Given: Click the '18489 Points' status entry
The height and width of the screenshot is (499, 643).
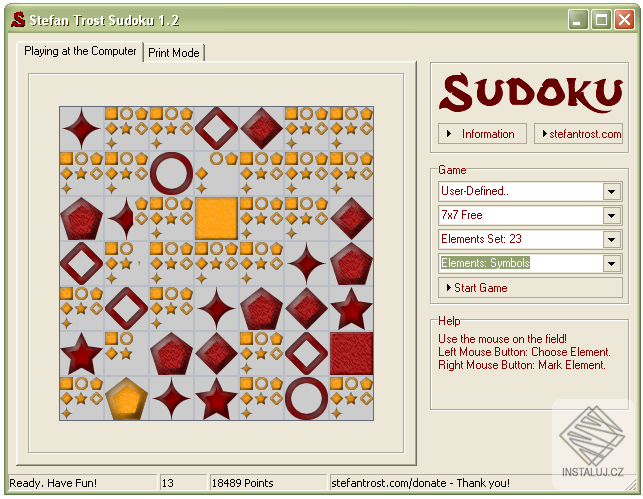Looking at the screenshot, I should click(242, 483).
